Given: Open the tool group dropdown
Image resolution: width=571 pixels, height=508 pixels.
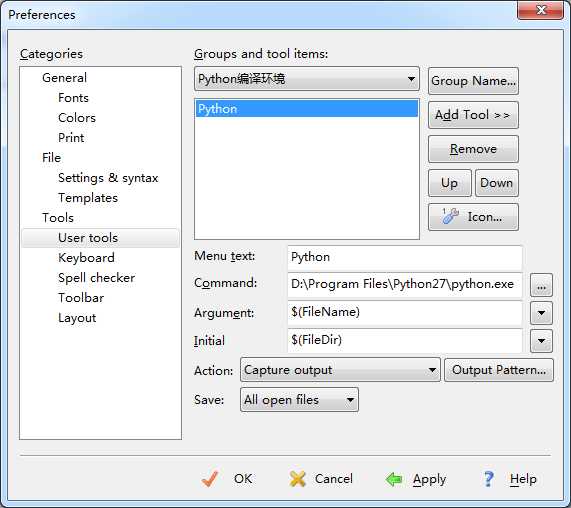Looking at the screenshot, I should (x=307, y=79).
